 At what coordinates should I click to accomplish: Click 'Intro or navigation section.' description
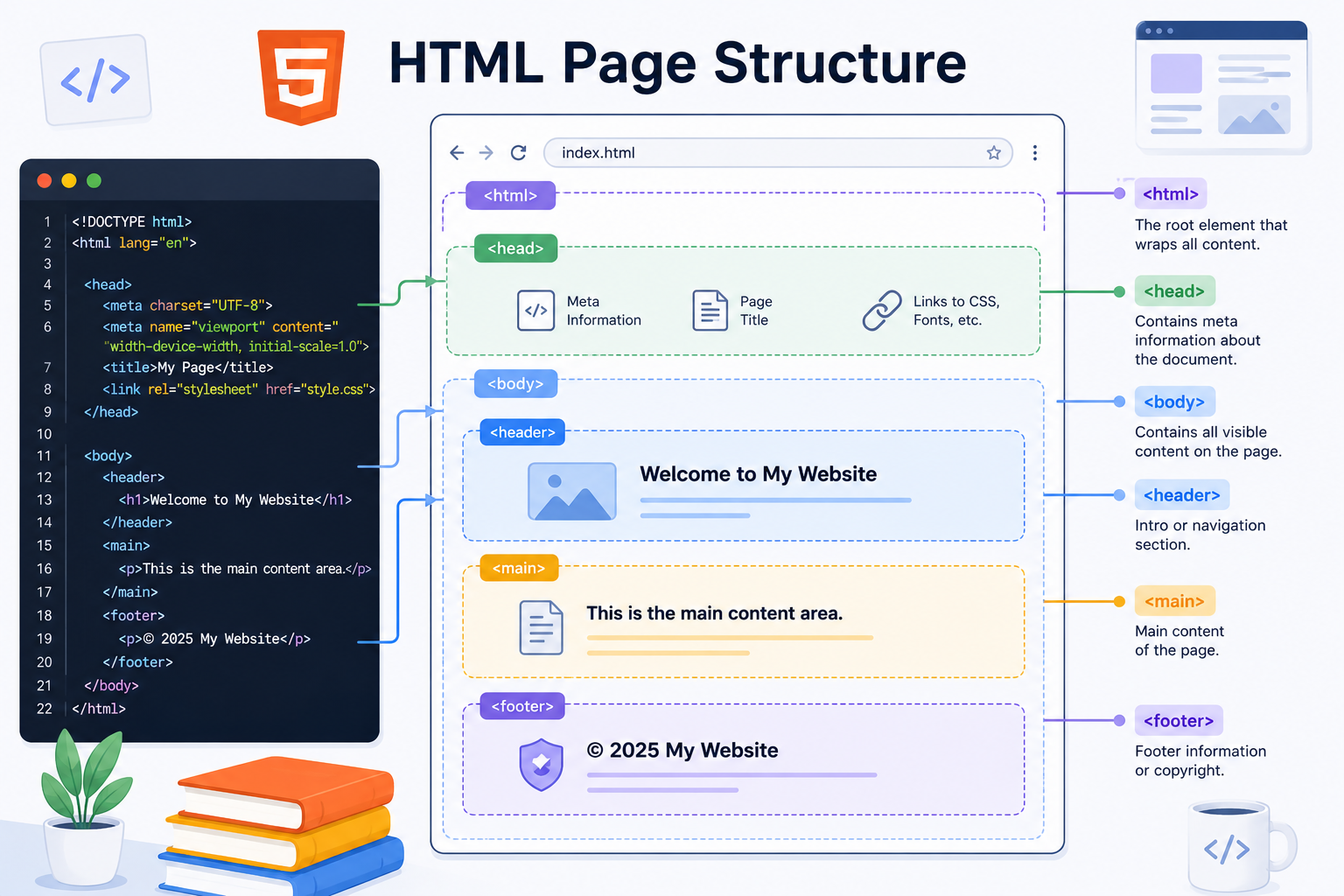1200,535
